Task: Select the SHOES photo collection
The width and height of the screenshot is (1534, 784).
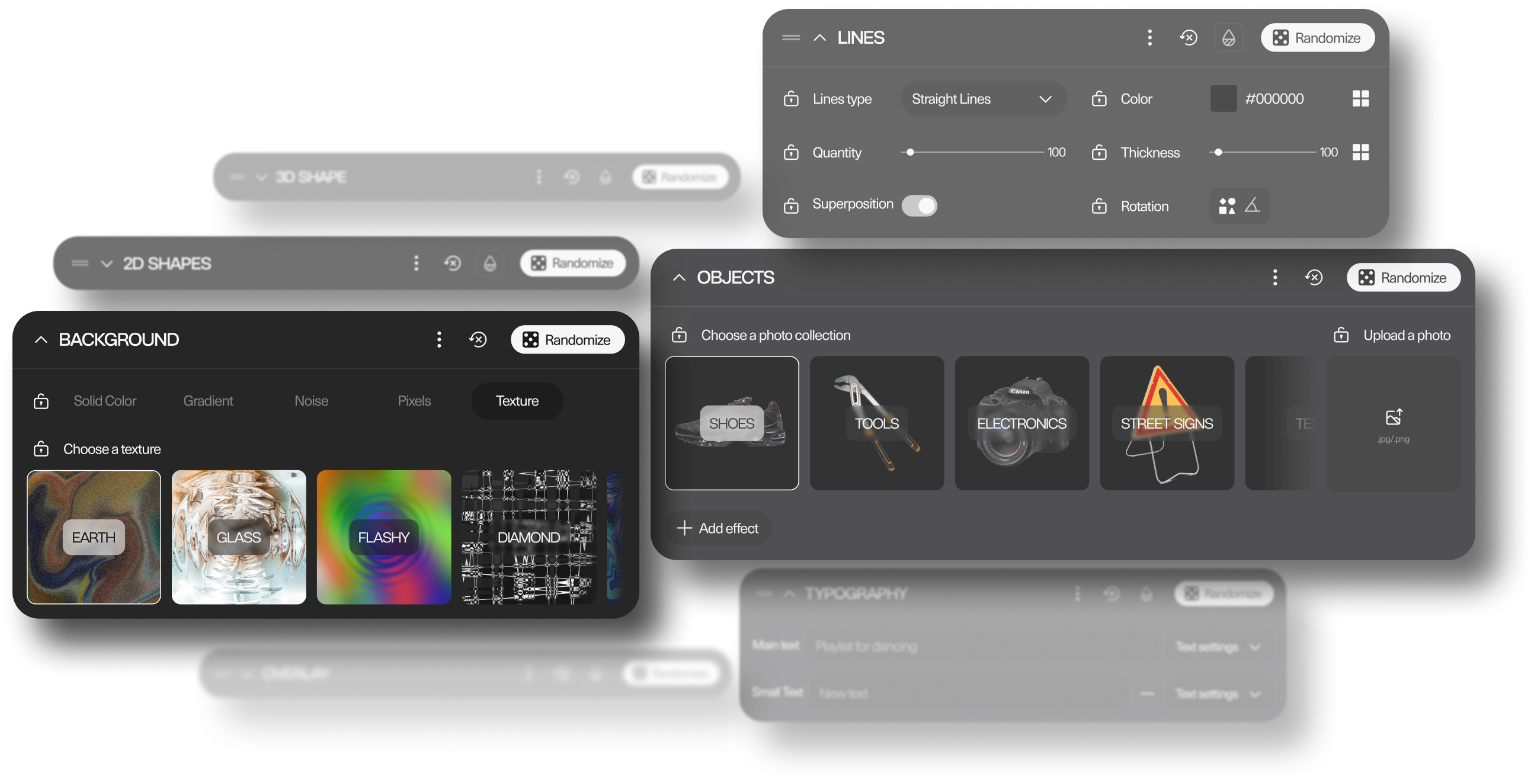Action: pos(732,423)
